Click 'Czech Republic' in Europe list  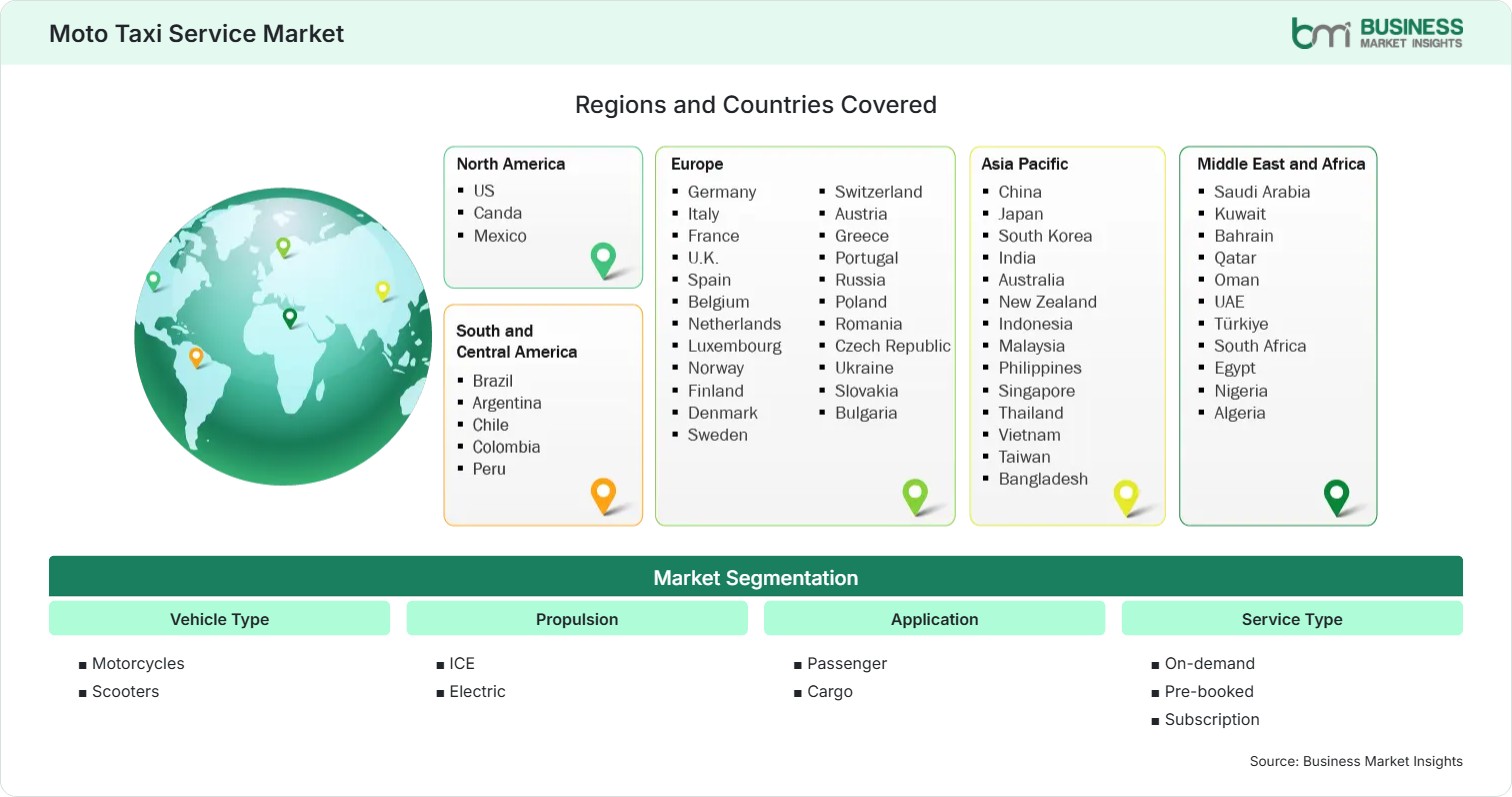[893, 345]
